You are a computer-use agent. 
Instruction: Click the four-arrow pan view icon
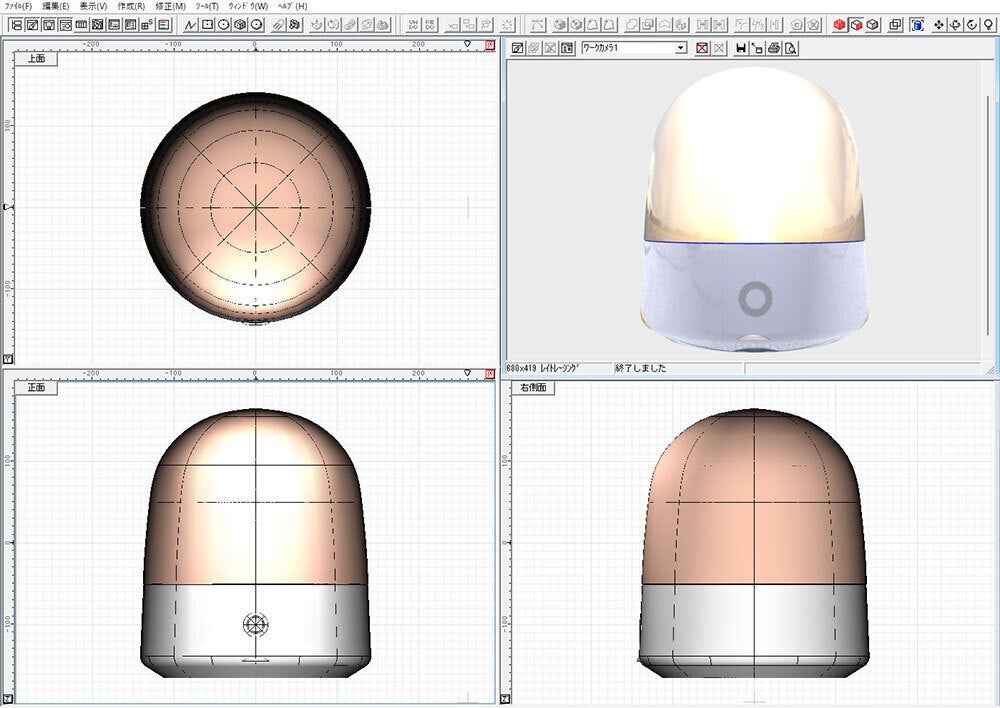coord(939,24)
